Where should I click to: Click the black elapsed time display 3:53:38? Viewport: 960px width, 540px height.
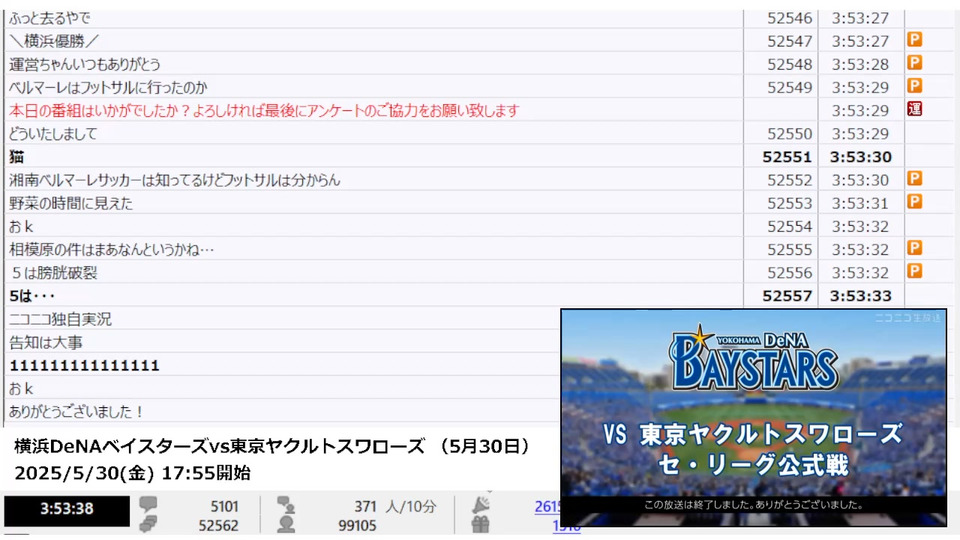coord(67,509)
